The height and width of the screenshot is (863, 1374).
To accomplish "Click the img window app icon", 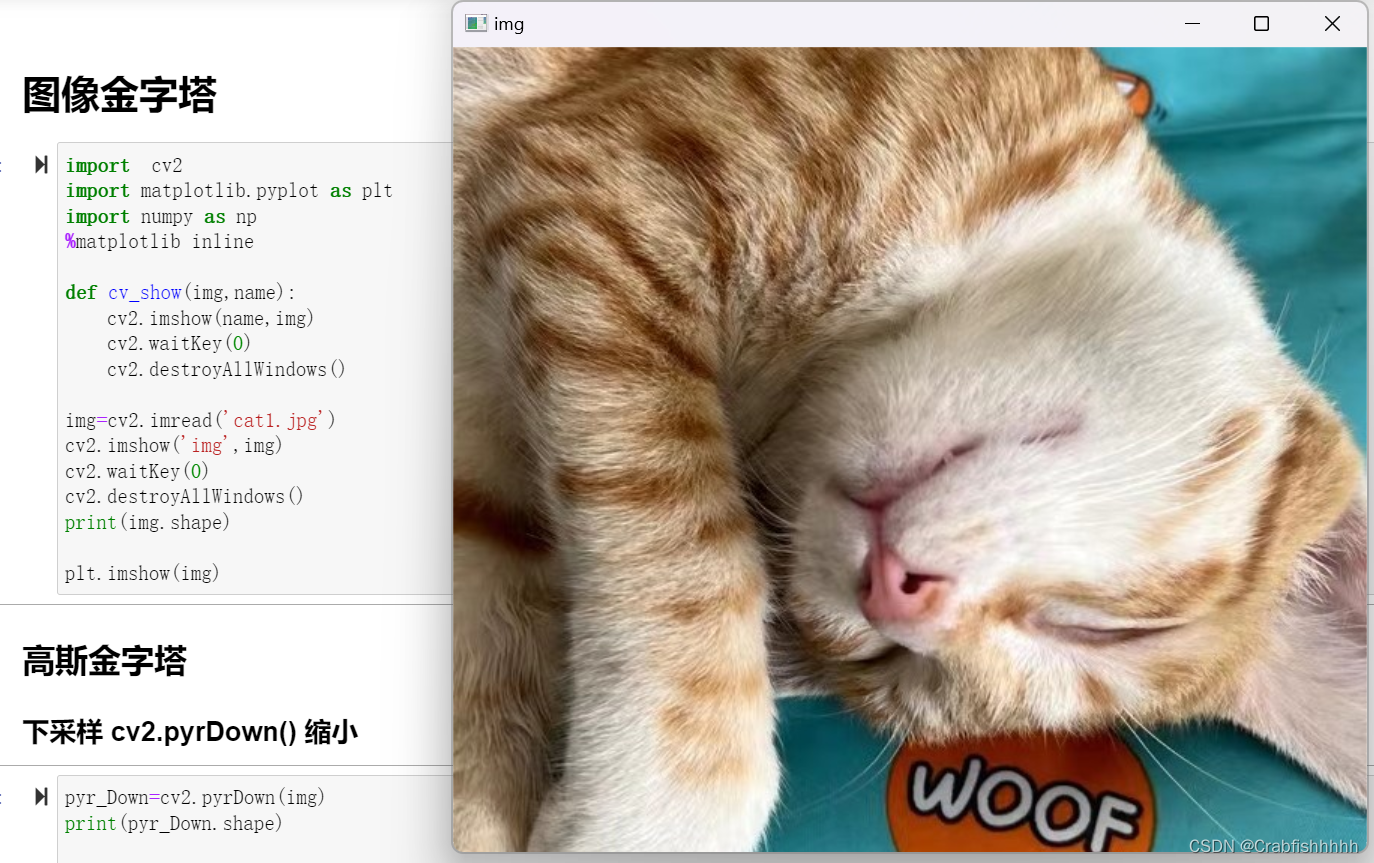I will (x=476, y=24).
